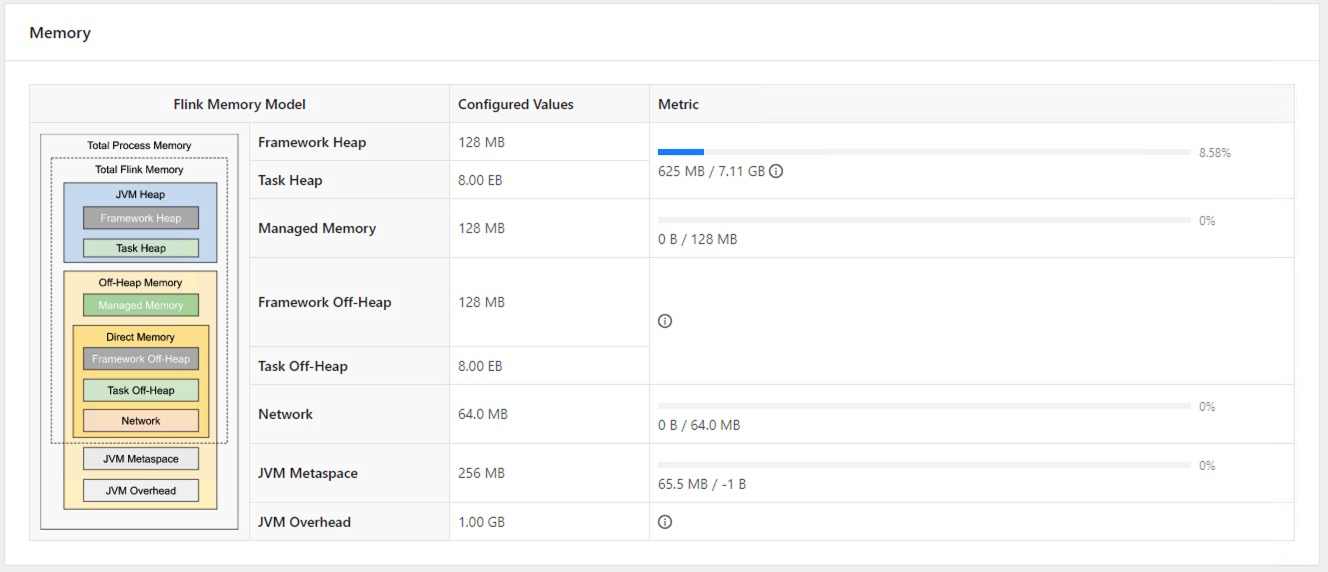Click the 65.5 MB / -1 B metric text
Screen dimensions: 1328x572
[x=702, y=484]
